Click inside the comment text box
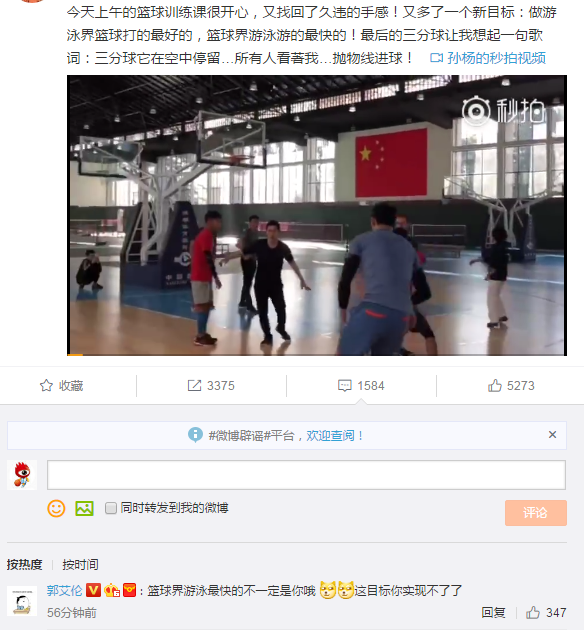The image size is (584, 630). coord(306,475)
